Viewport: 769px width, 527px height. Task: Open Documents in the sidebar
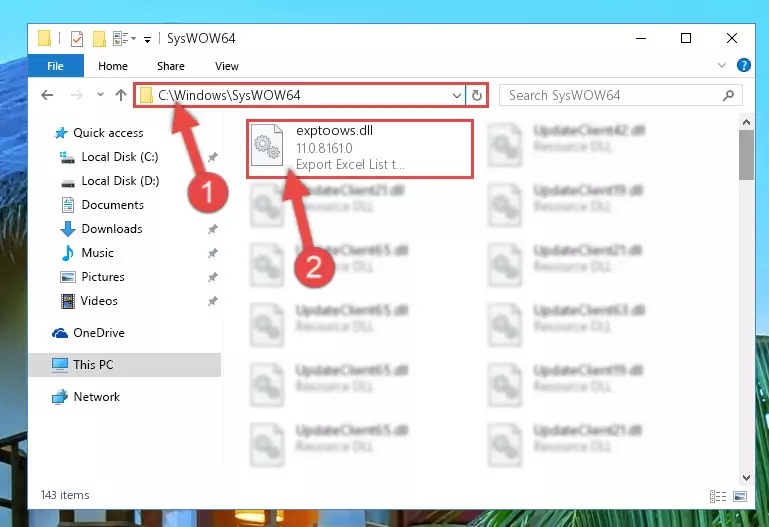(112, 205)
